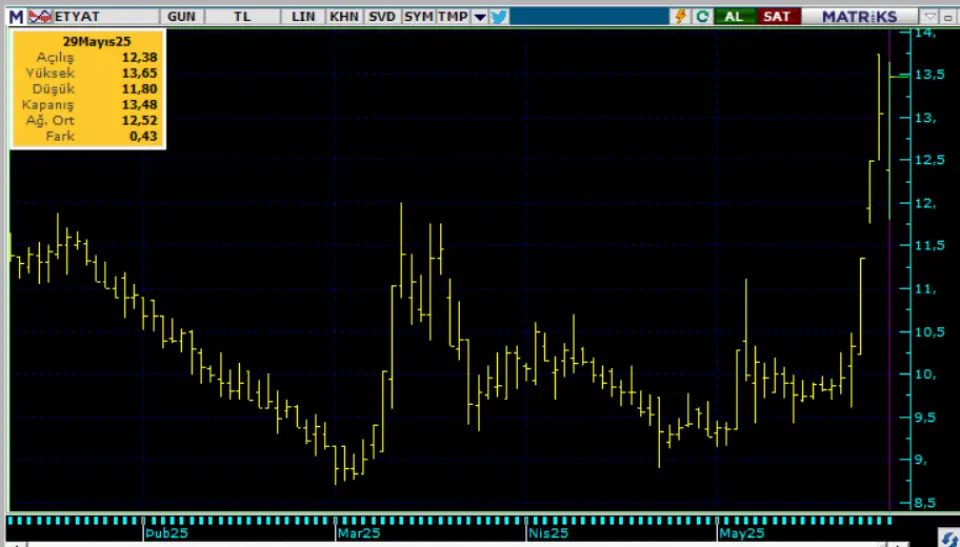Click the SYM symbol button
The width and height of the screenshot is (960, 547).
419,17
